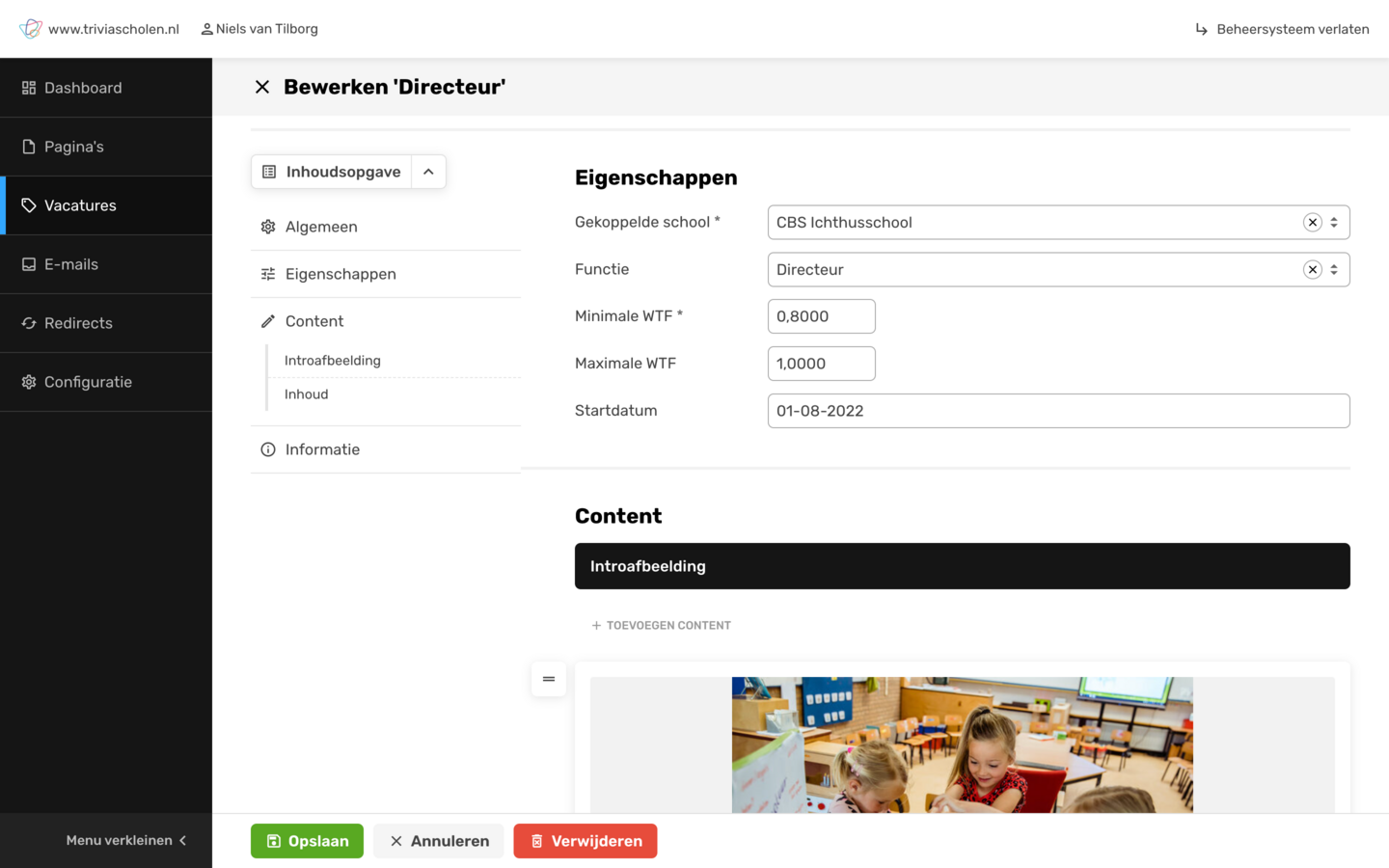Open Redirects in the sidebar
Viewport: 1389px width, 868px height.
point(78,323)
